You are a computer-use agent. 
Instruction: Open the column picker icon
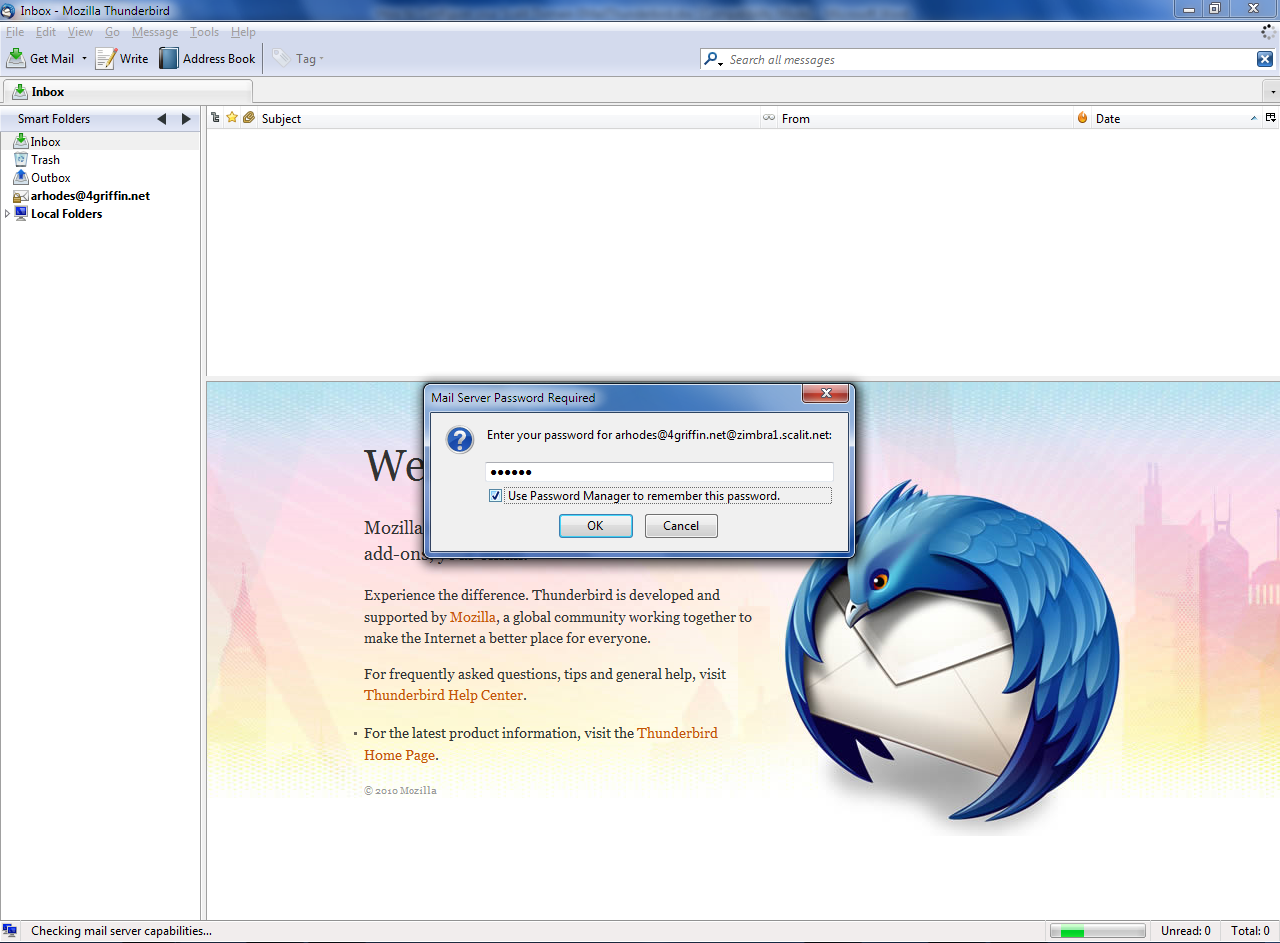[x=1271, y=118]
